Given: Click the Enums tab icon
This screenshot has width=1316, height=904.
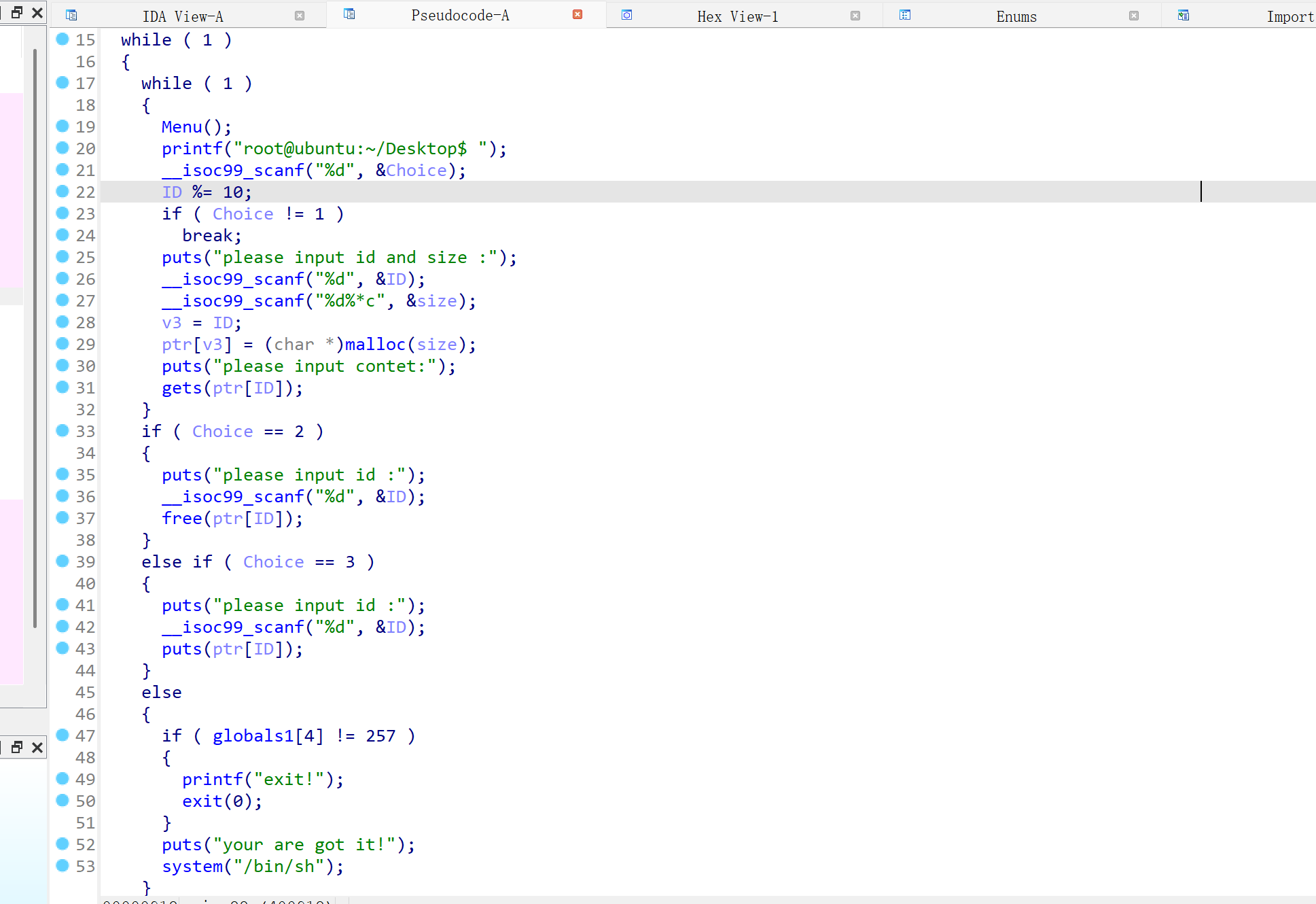Looking at the screenshot, I should point(905,15).
